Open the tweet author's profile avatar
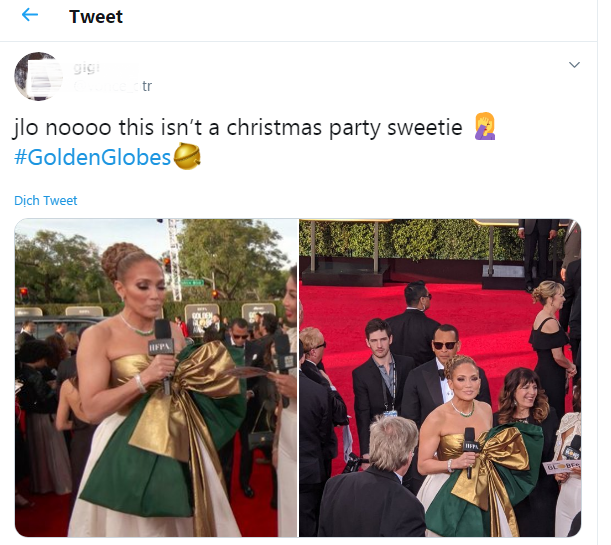 coord(38,76)
